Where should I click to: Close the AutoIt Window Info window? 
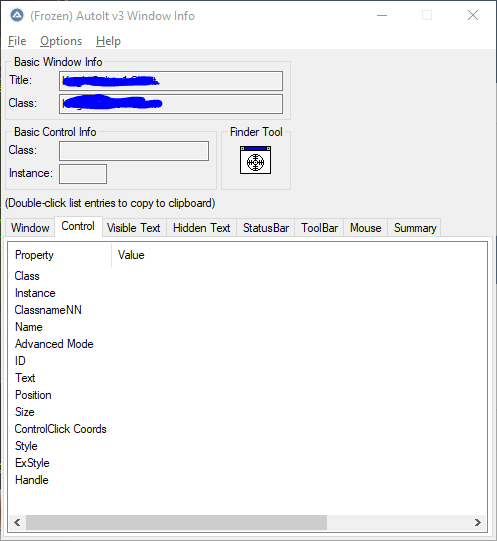click(x=472, y=16)
